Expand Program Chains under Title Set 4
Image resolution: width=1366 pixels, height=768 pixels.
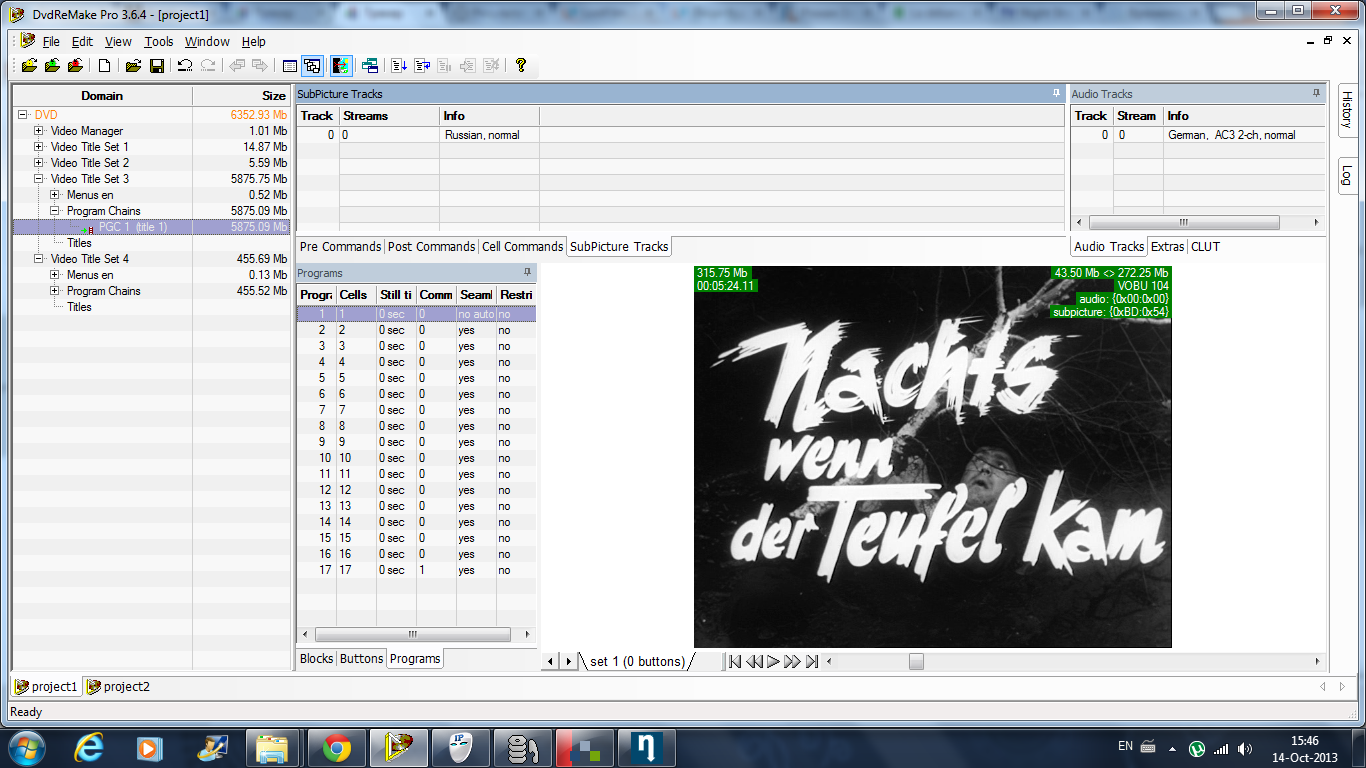pyautogui.click(x=55, y=291)
